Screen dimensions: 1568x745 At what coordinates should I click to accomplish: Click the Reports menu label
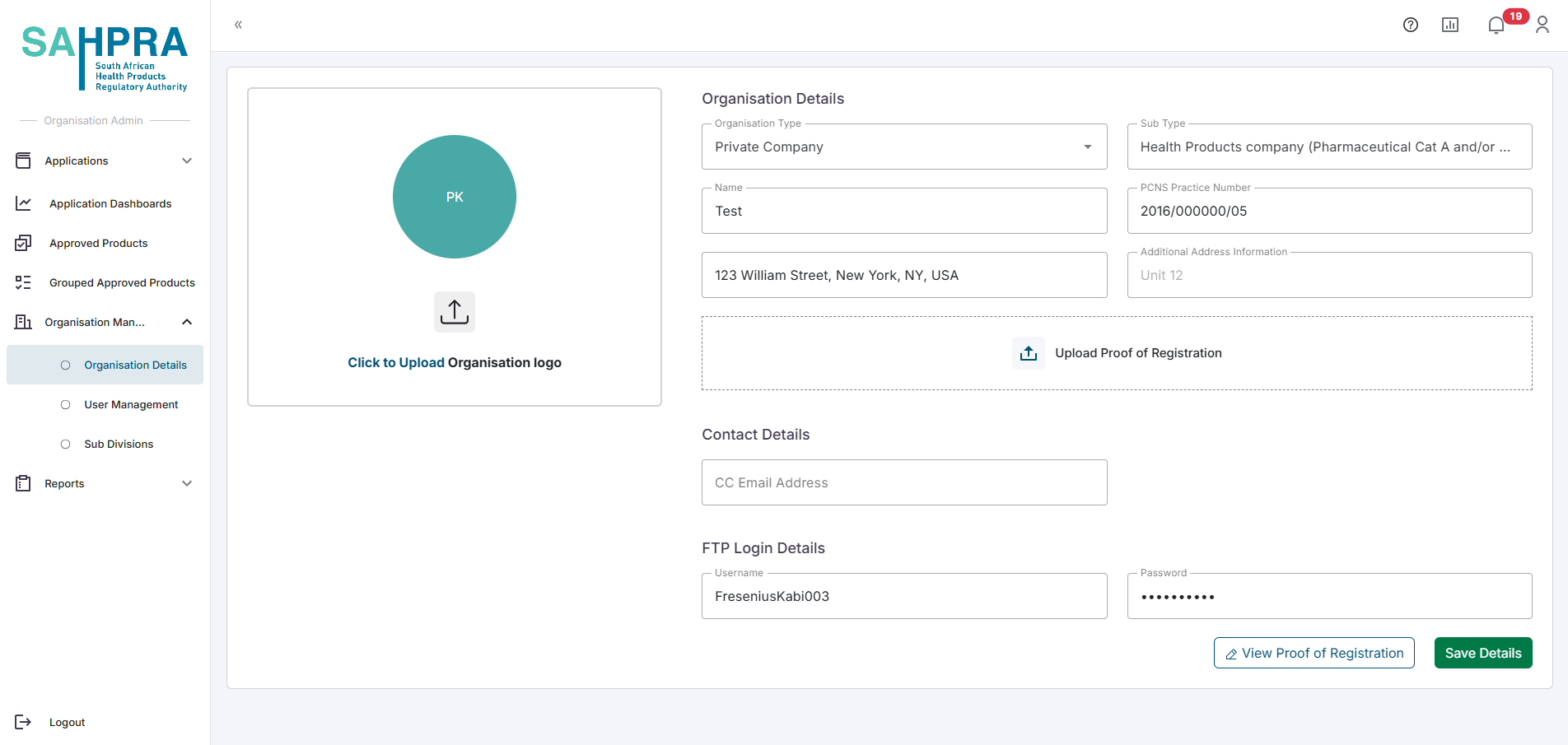[x=64, y=483]
